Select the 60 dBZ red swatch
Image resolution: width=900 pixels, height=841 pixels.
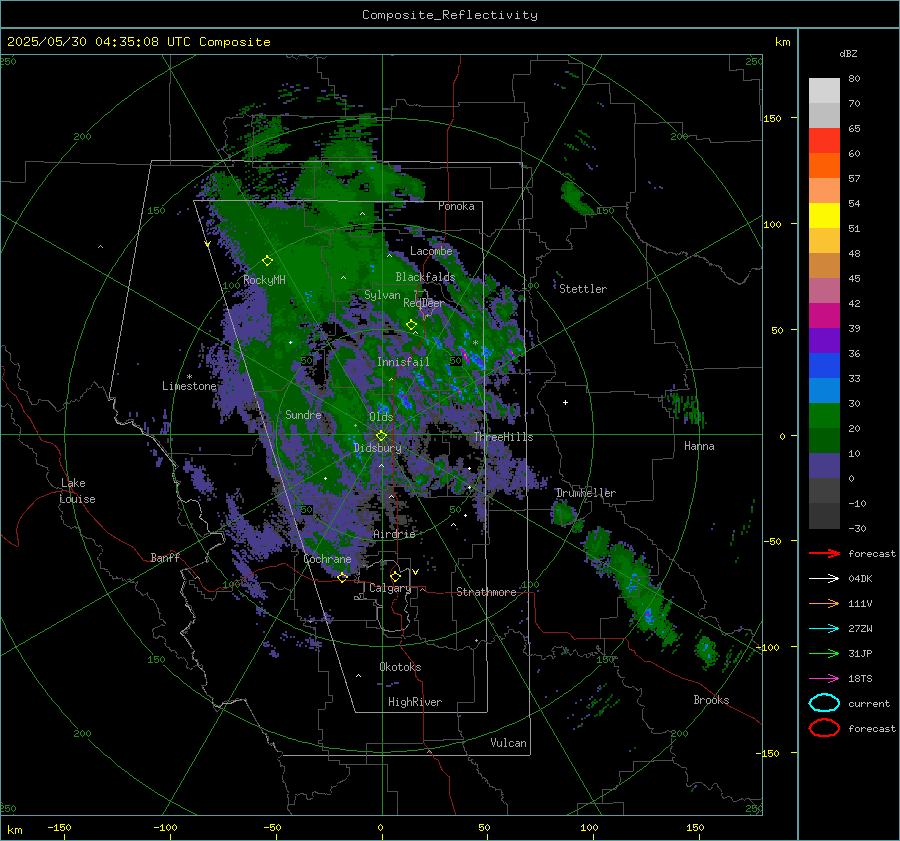824,140
